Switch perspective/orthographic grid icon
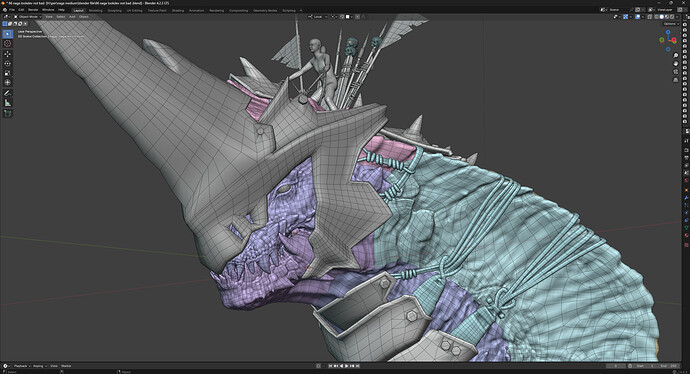 click(676, 80)
